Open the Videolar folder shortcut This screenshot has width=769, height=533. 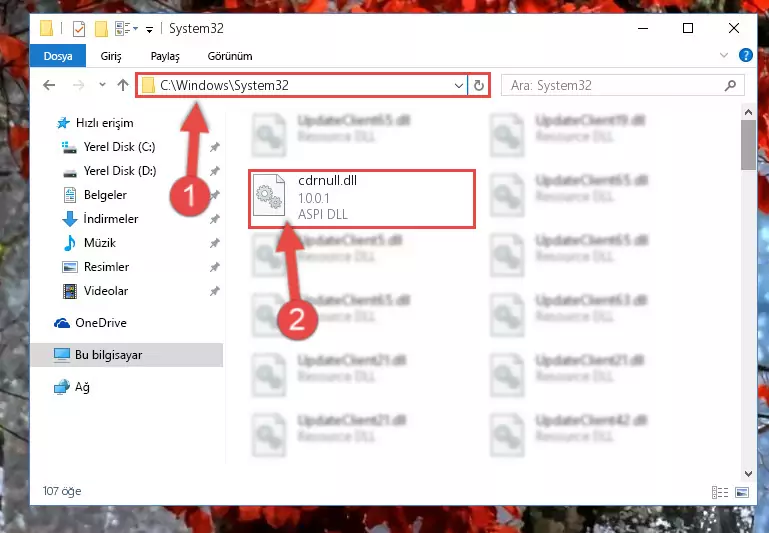pos(106,291)
